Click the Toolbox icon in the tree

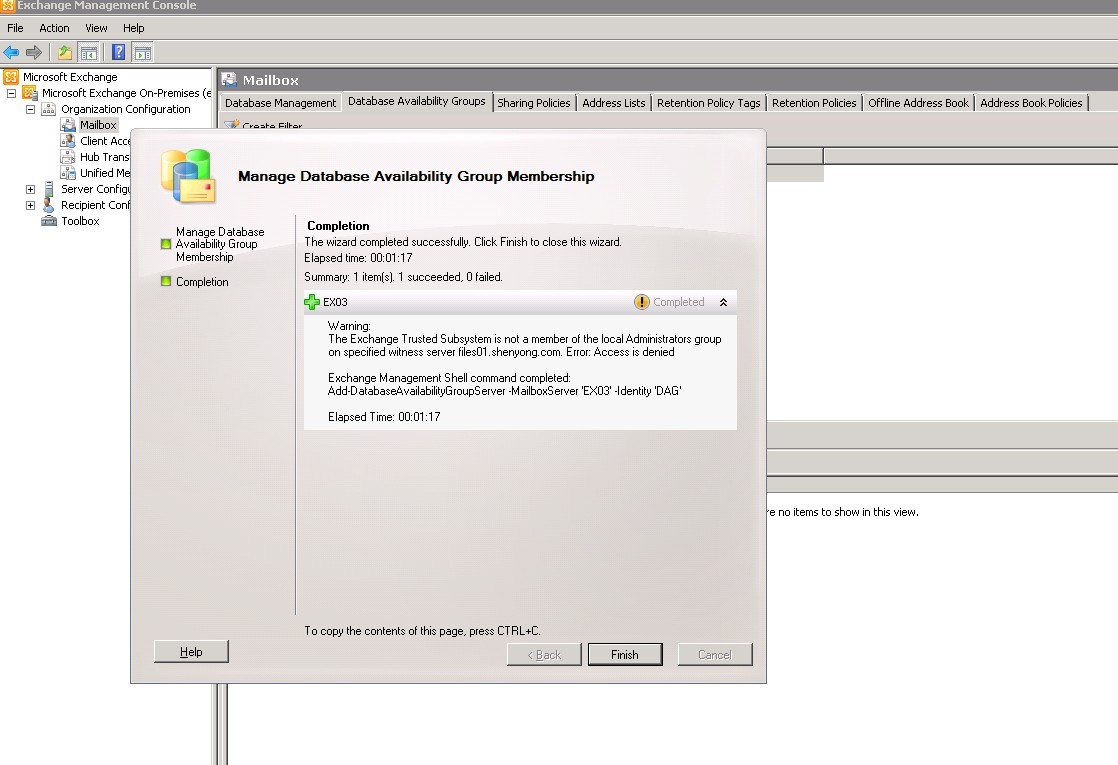48,221
